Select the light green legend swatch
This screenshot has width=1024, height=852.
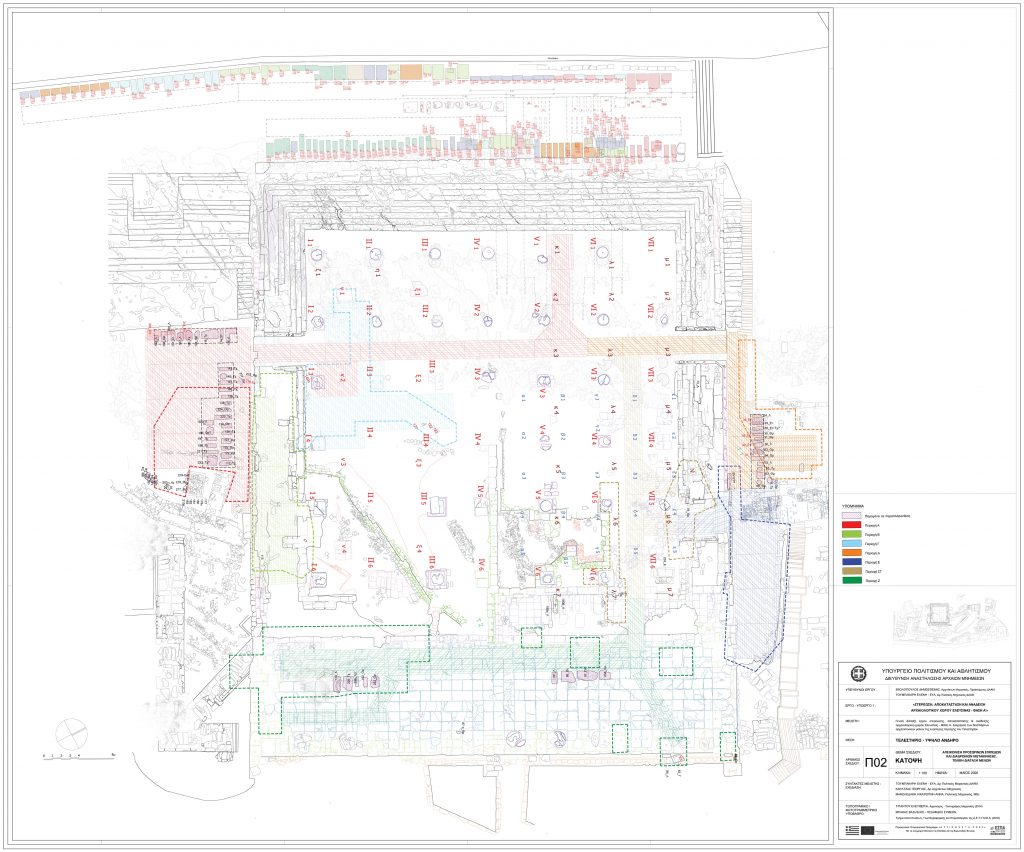[x=852, y=536]
